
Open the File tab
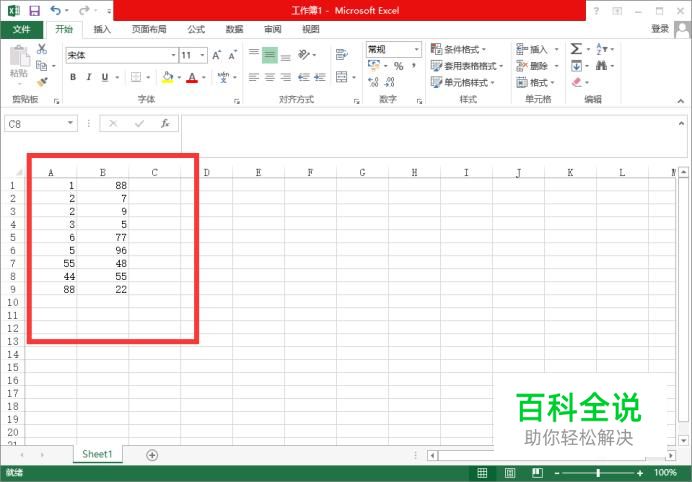[x=22, y=30]
